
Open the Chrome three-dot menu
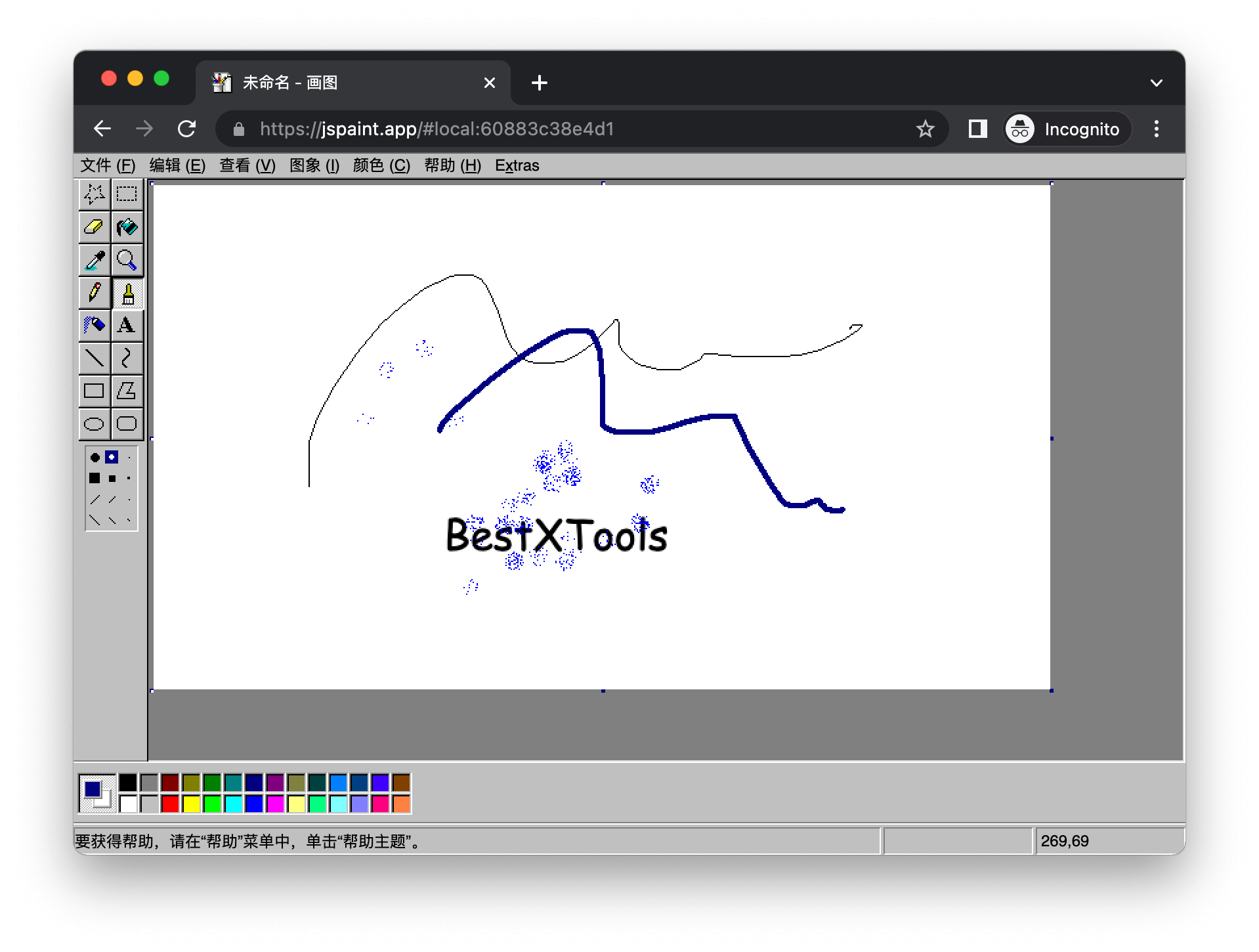pos(1157,129)
